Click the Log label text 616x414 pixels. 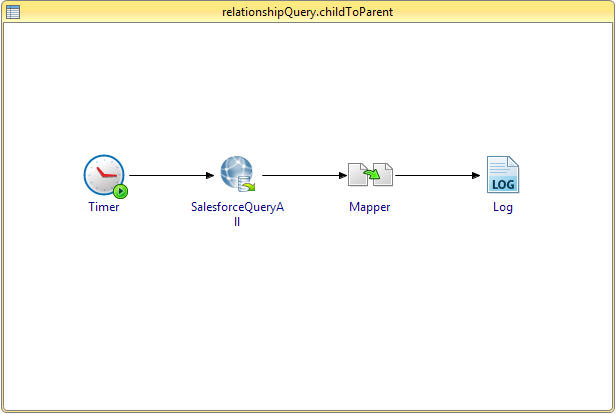[x=503, y=207]
